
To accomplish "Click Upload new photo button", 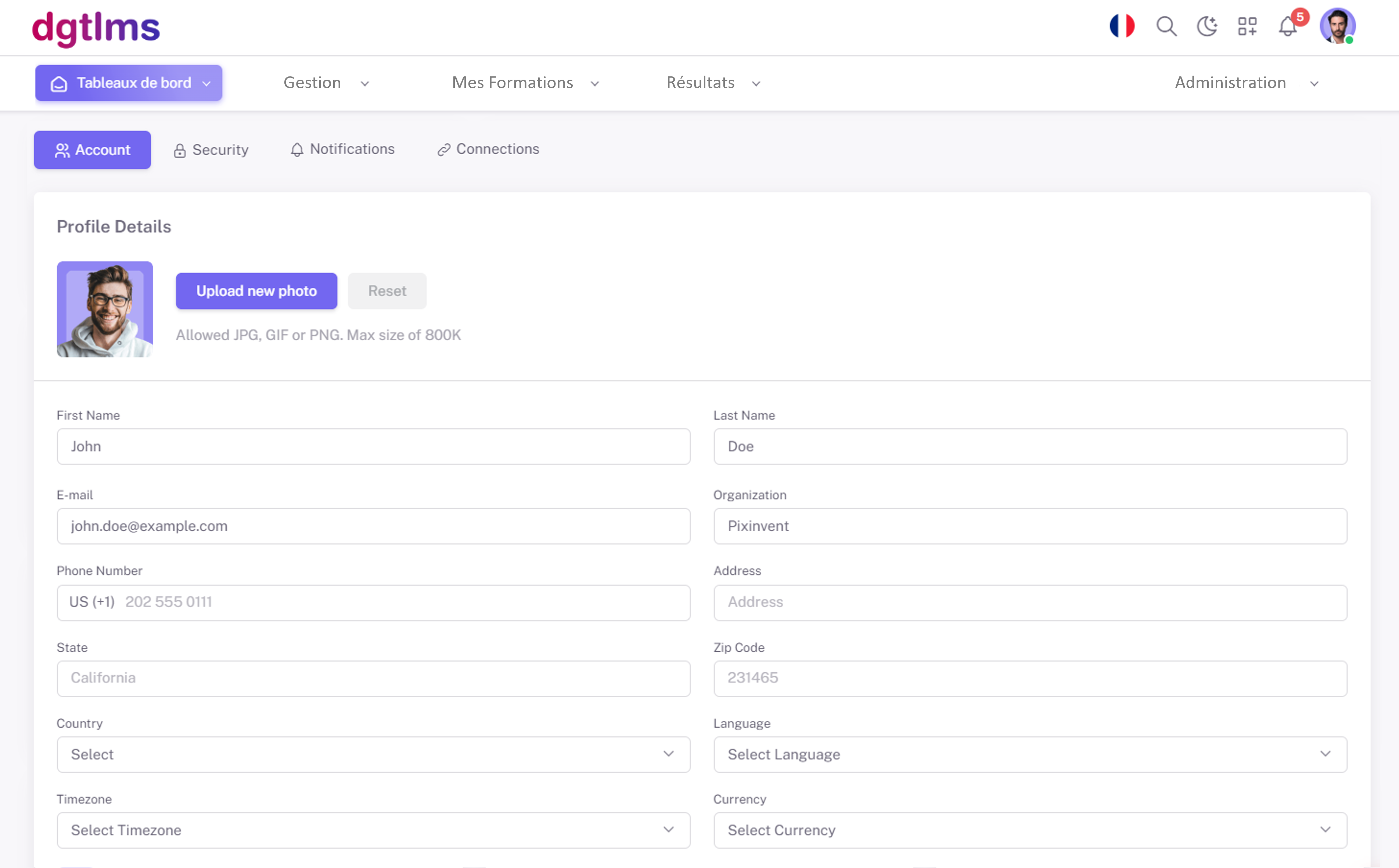I will tap(256, 291).
